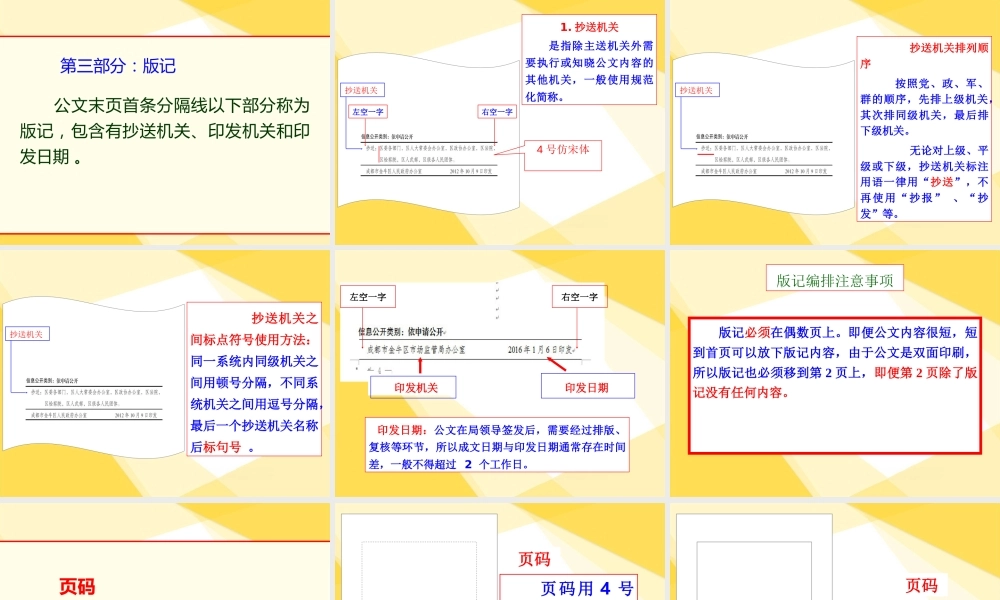Select the paragraph beginning '印发日期：公文在局领导签发后'

tap(497, 446)
